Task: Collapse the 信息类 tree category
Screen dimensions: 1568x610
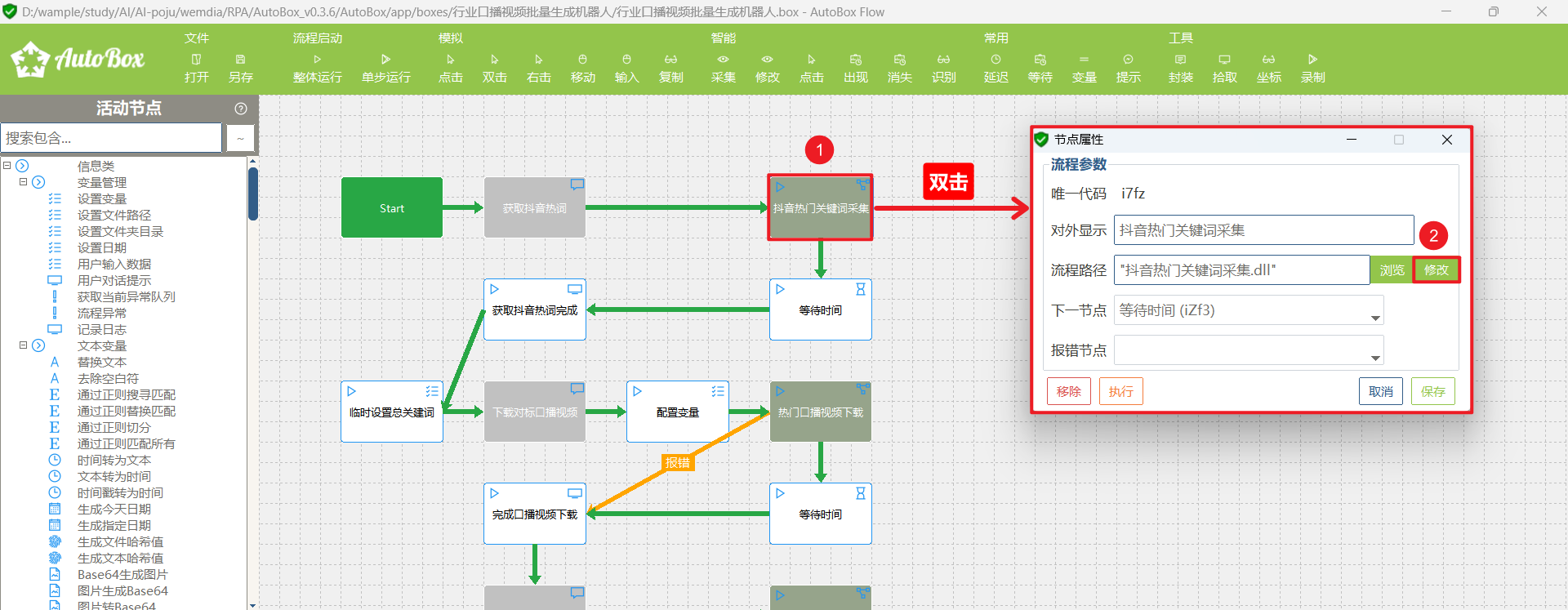Action: [x=7, y=166]
